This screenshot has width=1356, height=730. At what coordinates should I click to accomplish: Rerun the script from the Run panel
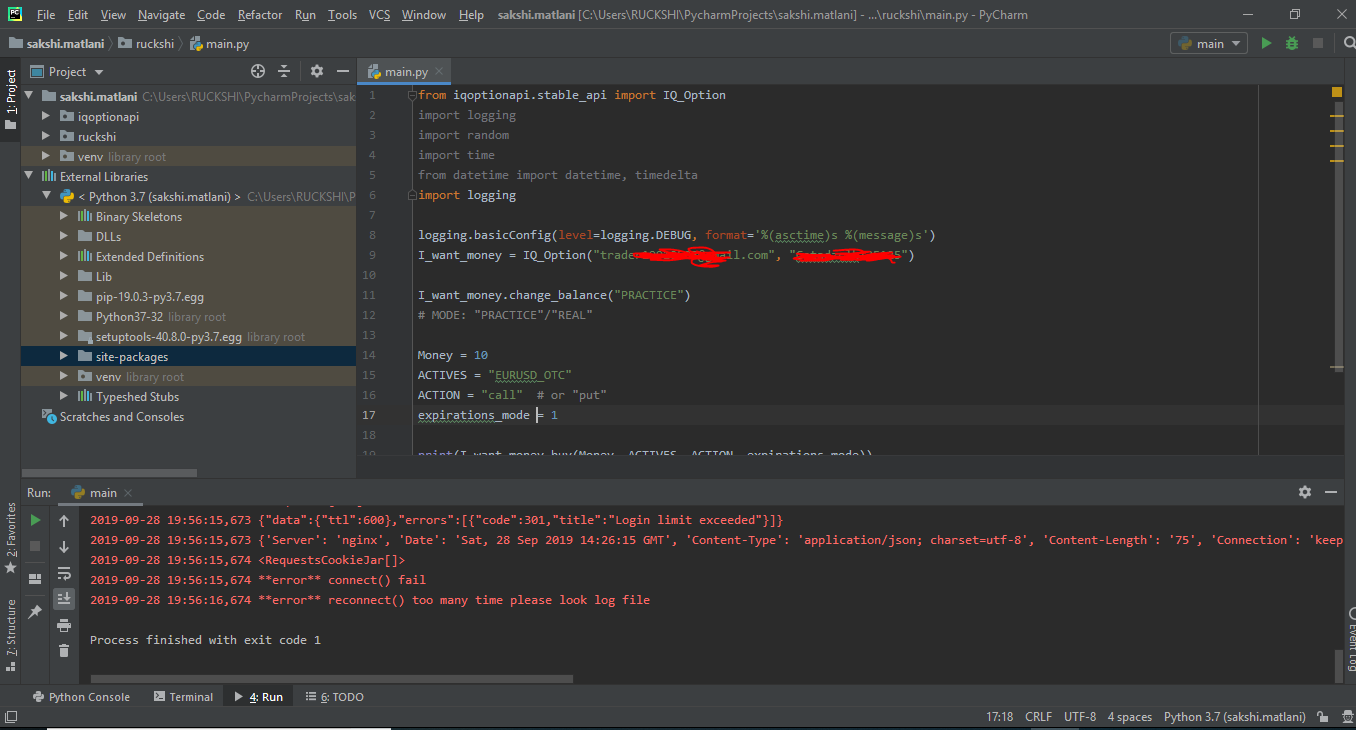pyautogui.click(x=34, y=518)
